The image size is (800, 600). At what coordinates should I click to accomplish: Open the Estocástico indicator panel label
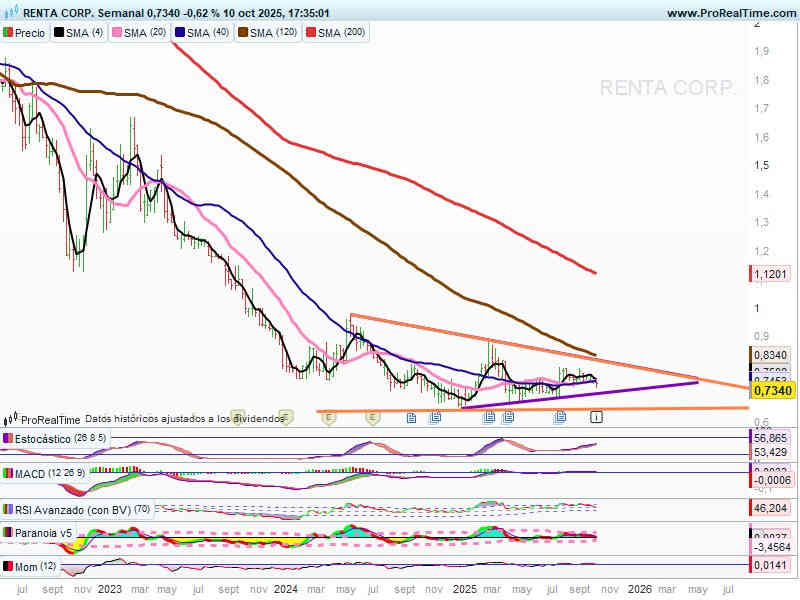pos(45,438)
